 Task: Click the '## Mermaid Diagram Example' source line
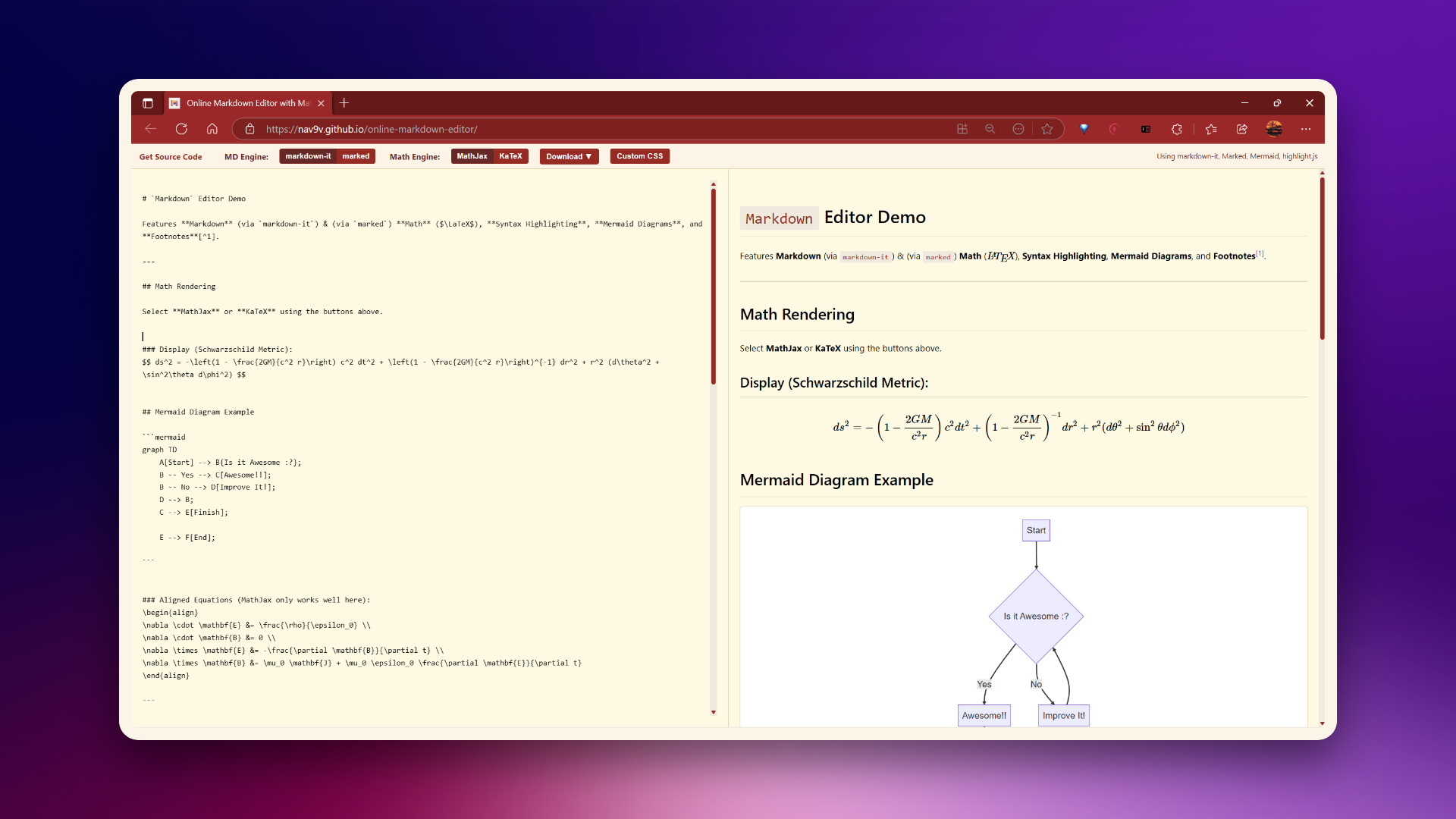pyautogui.click(x=198, y=412)
